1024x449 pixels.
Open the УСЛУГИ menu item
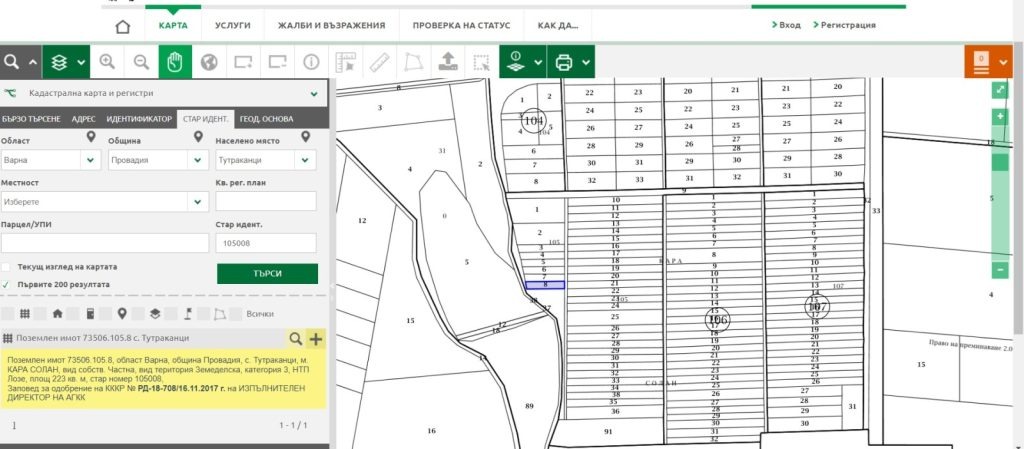tap(231, 25)
